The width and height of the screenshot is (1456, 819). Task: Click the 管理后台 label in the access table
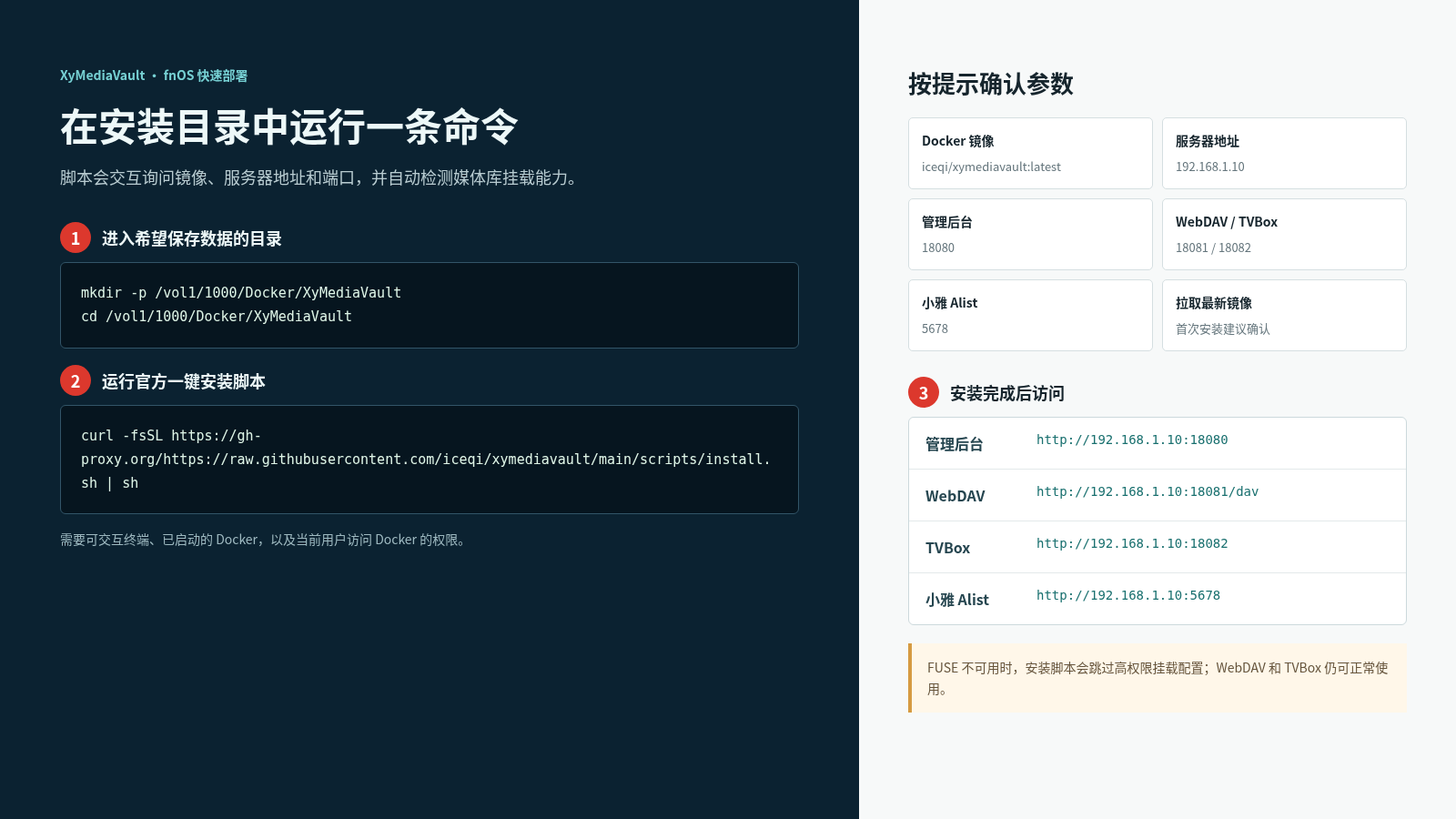(955, 444)
